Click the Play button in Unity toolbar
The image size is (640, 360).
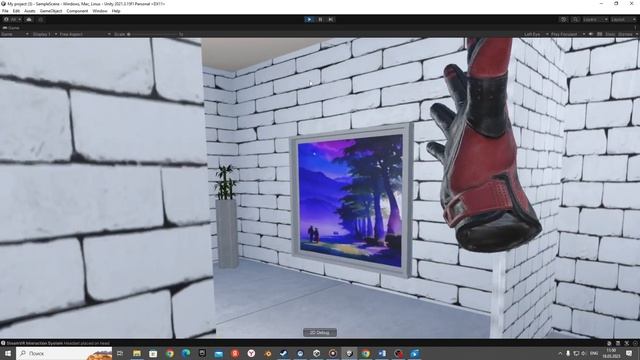point(309,19)
